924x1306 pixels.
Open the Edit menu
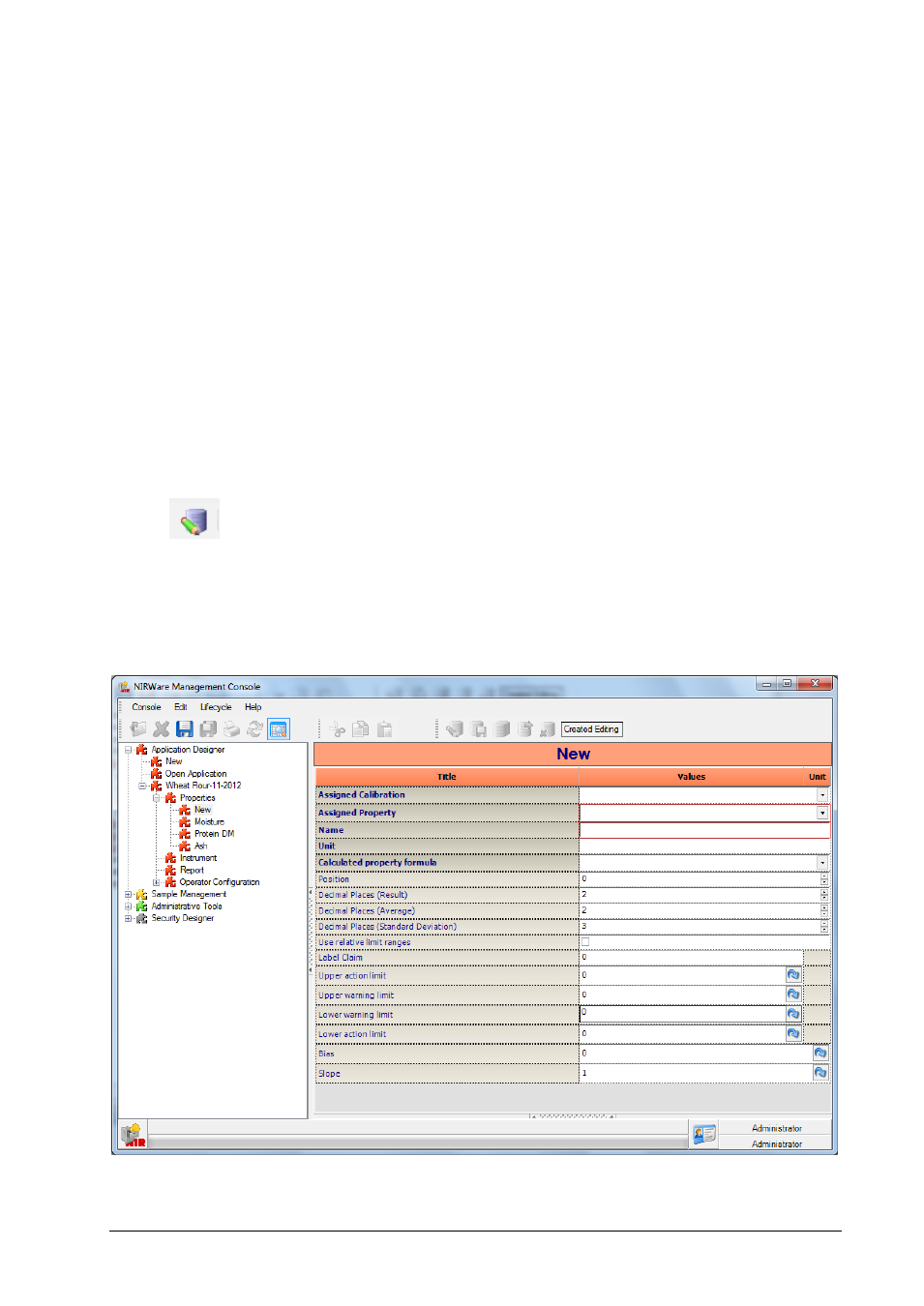[181, 707]
